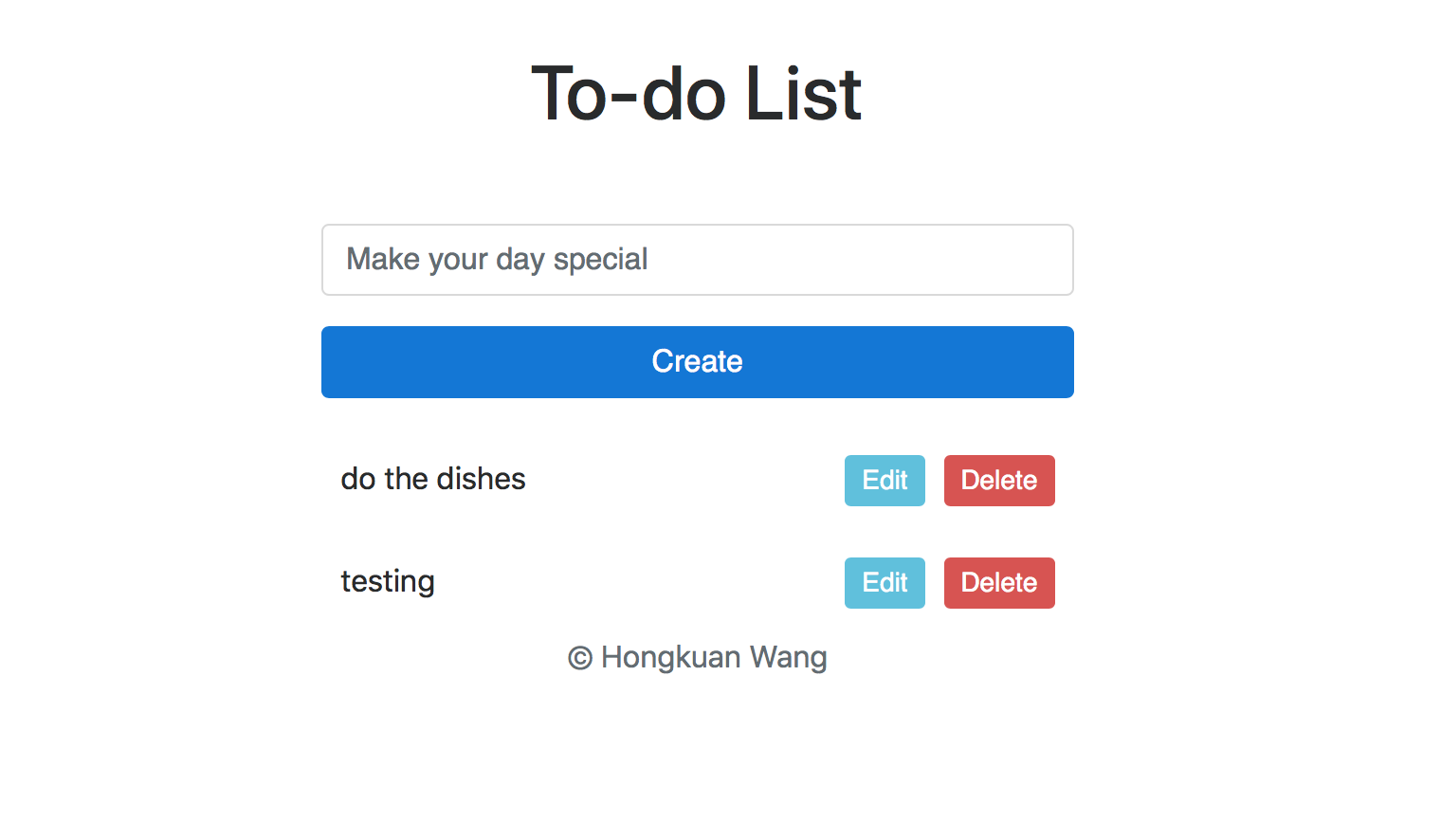Click the word 'the' in first task
The image size is (1441, 840).
click(x=407, y=479)
